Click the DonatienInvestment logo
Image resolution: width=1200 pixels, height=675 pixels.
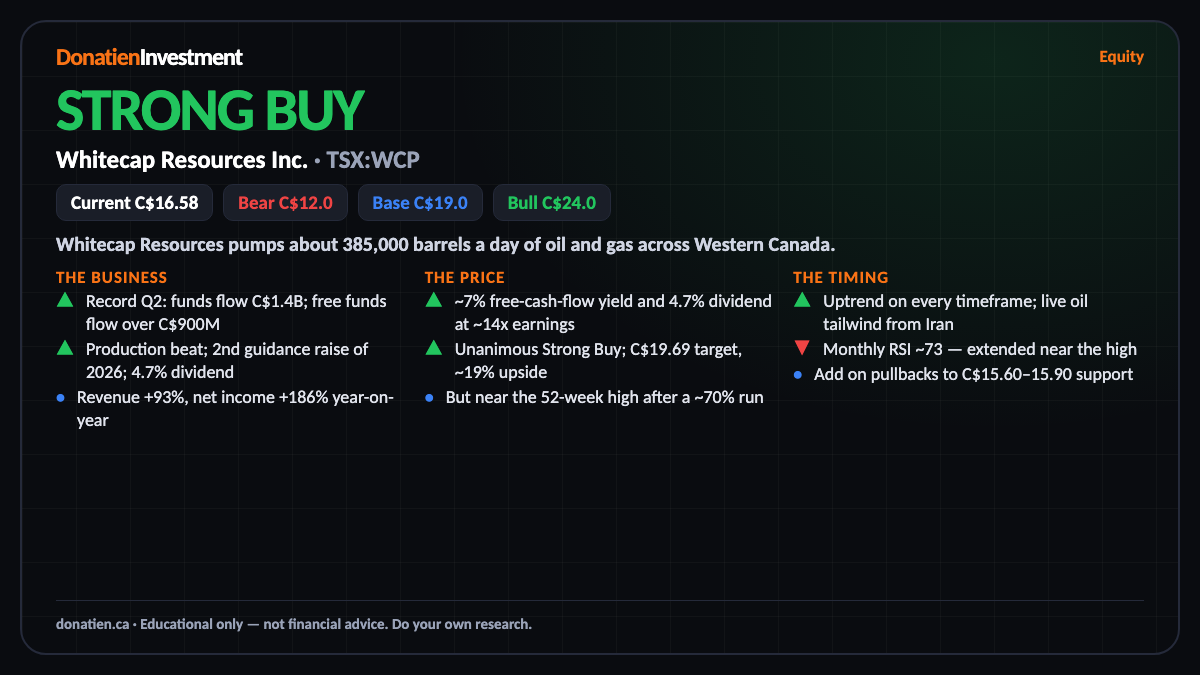click(149, 57)
